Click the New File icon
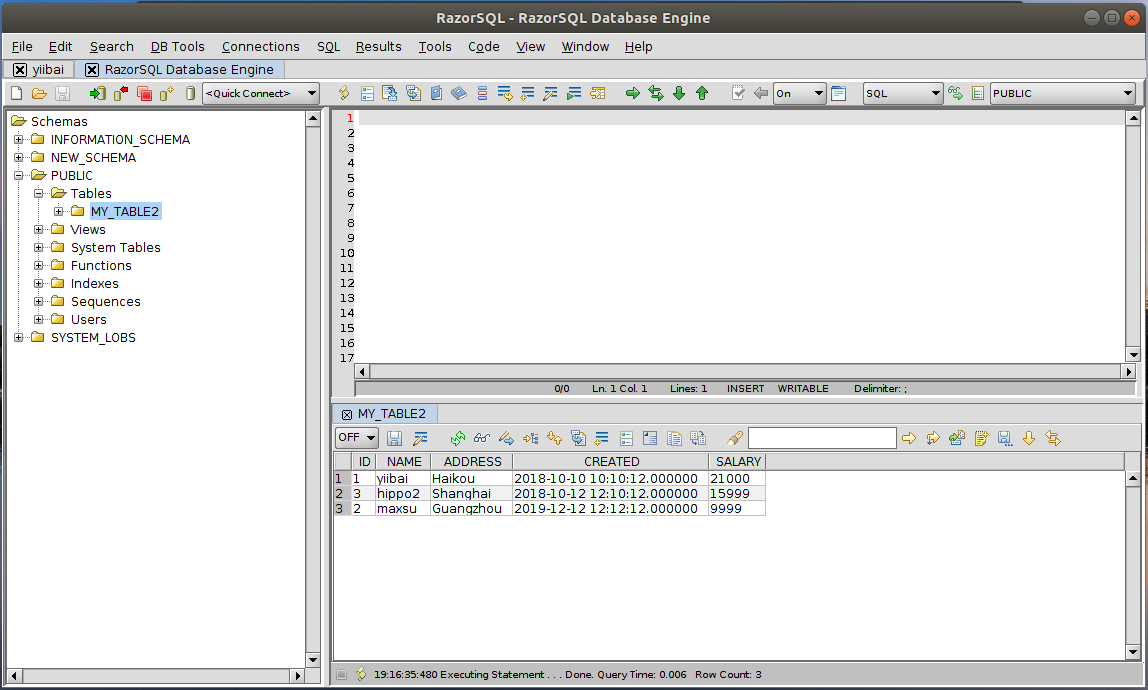 (x=16, y=93)
